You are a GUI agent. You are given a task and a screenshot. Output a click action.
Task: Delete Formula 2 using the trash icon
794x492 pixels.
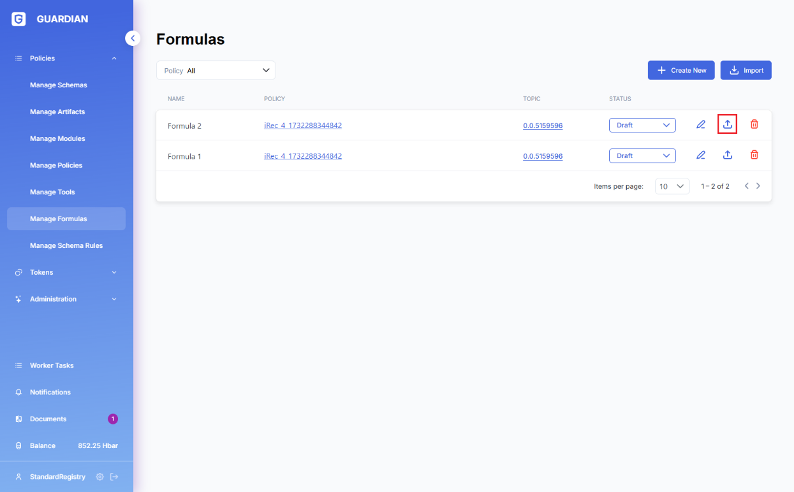754,125
